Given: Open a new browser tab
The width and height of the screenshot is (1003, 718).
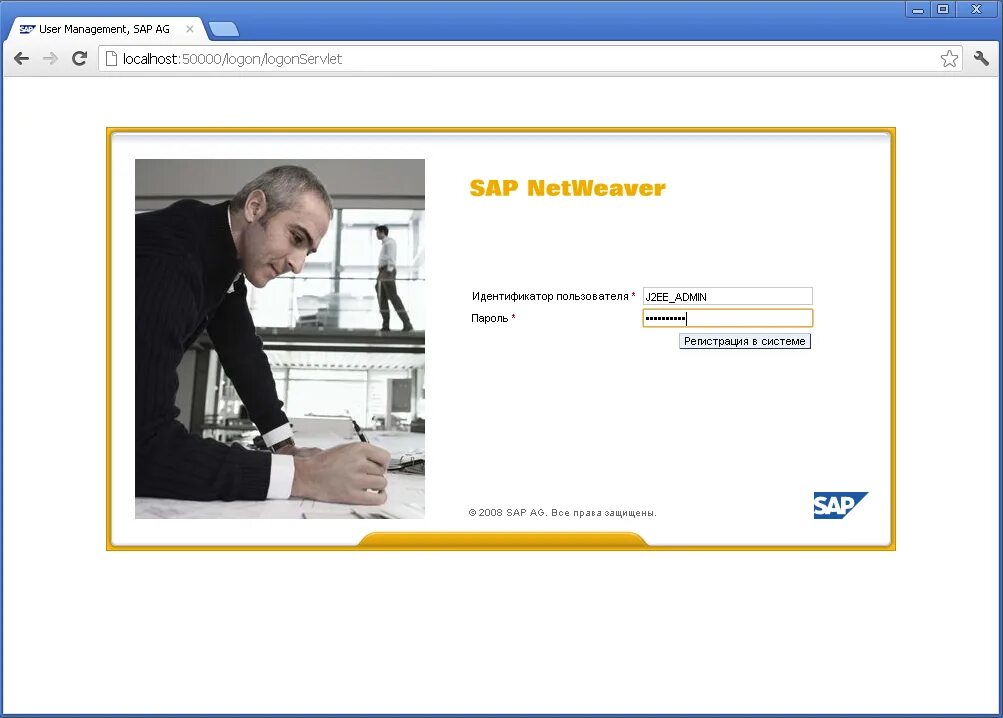Looking at the screenshot, I should point(224,29).
